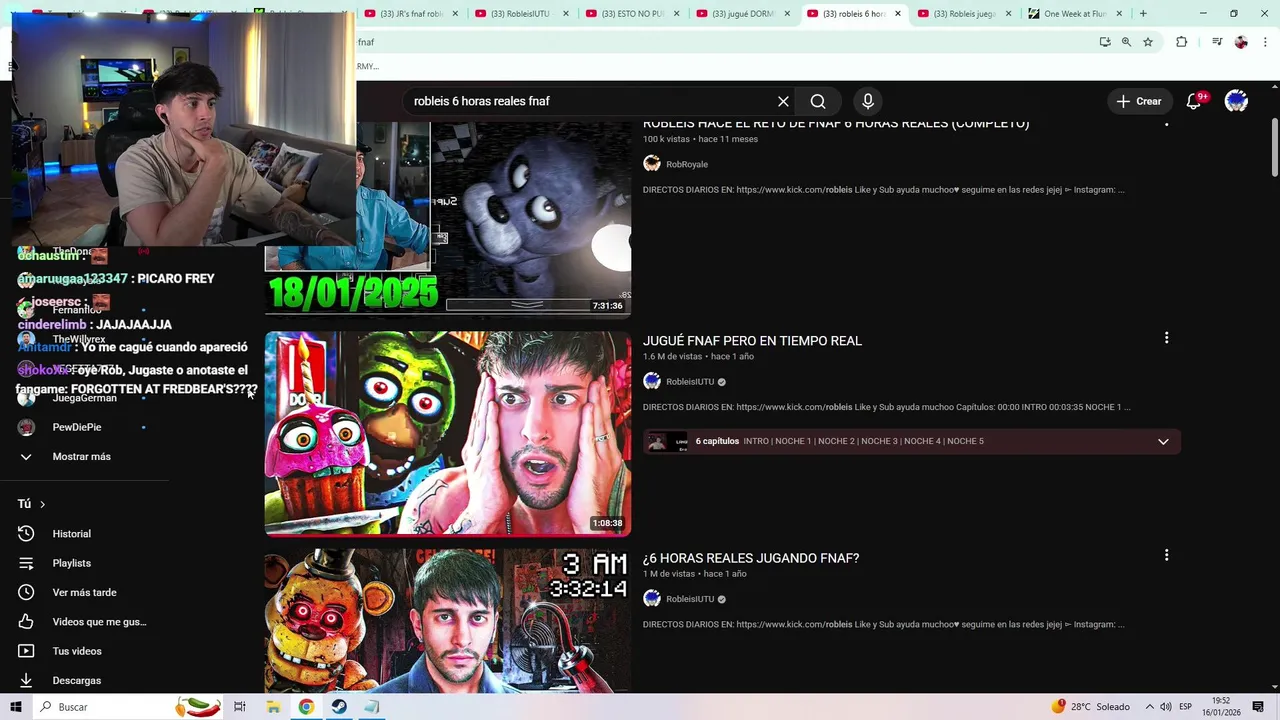1280x720 pixels.
Task: Open a new browser tab with plus
Action: [x=1143, y=14]
